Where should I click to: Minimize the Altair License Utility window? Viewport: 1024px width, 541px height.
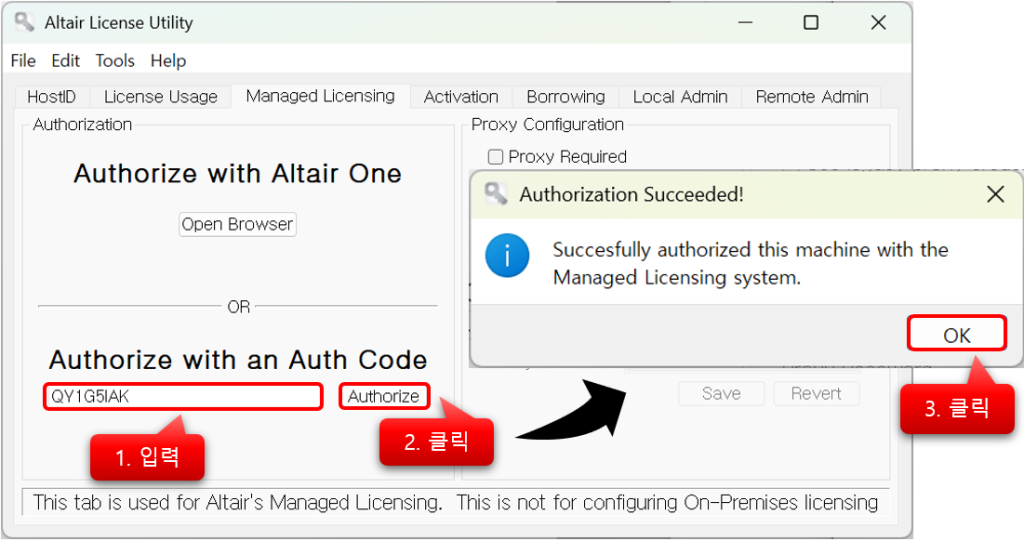pos(745,22)
